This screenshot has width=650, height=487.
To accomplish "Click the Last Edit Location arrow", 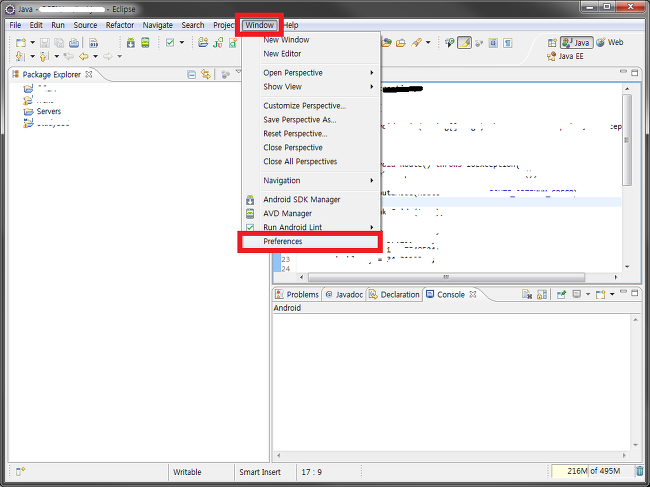I will (x=69, y=56).
